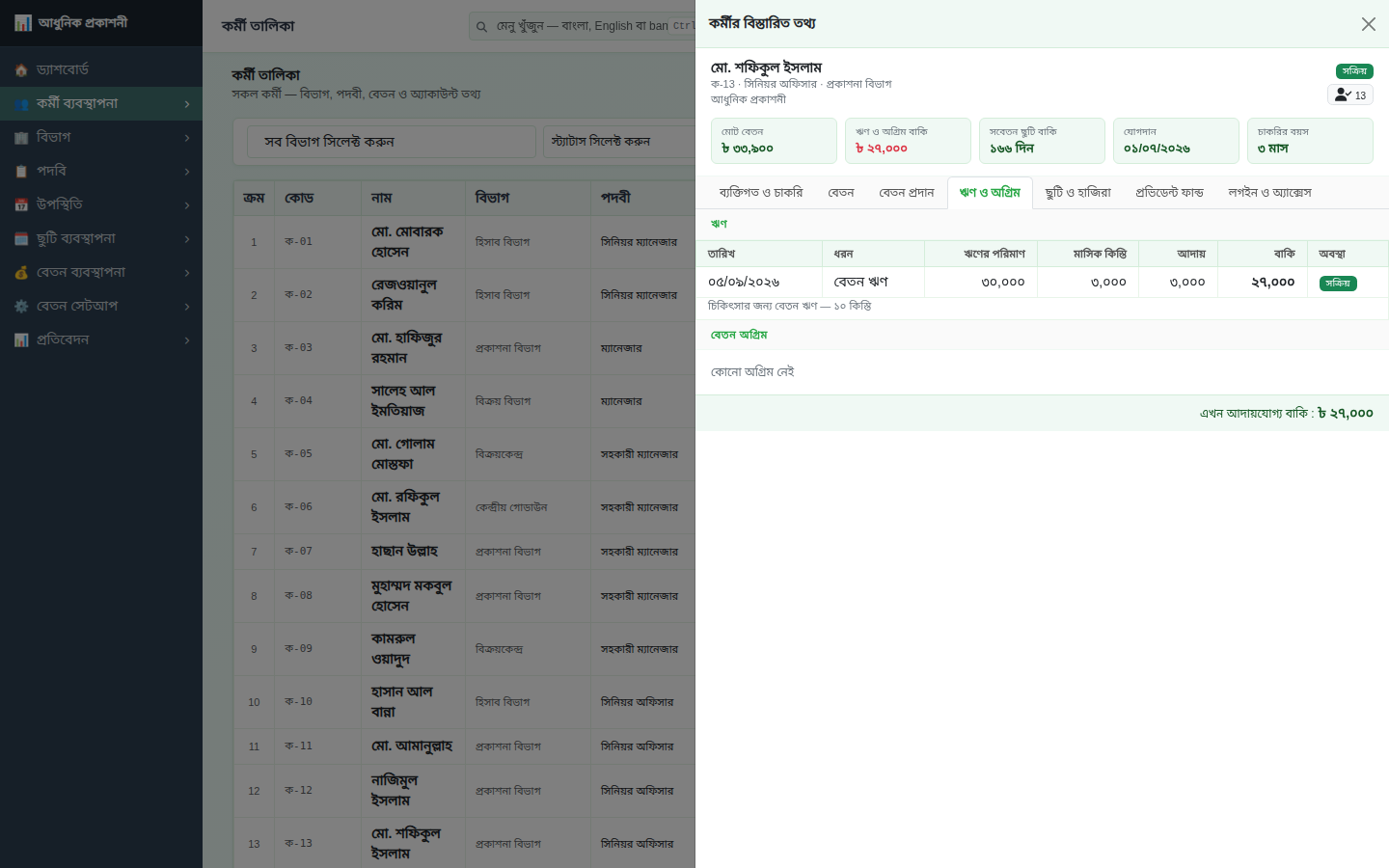Open বেতন সেটআপ in the sidebar

(x=101, y=307)
